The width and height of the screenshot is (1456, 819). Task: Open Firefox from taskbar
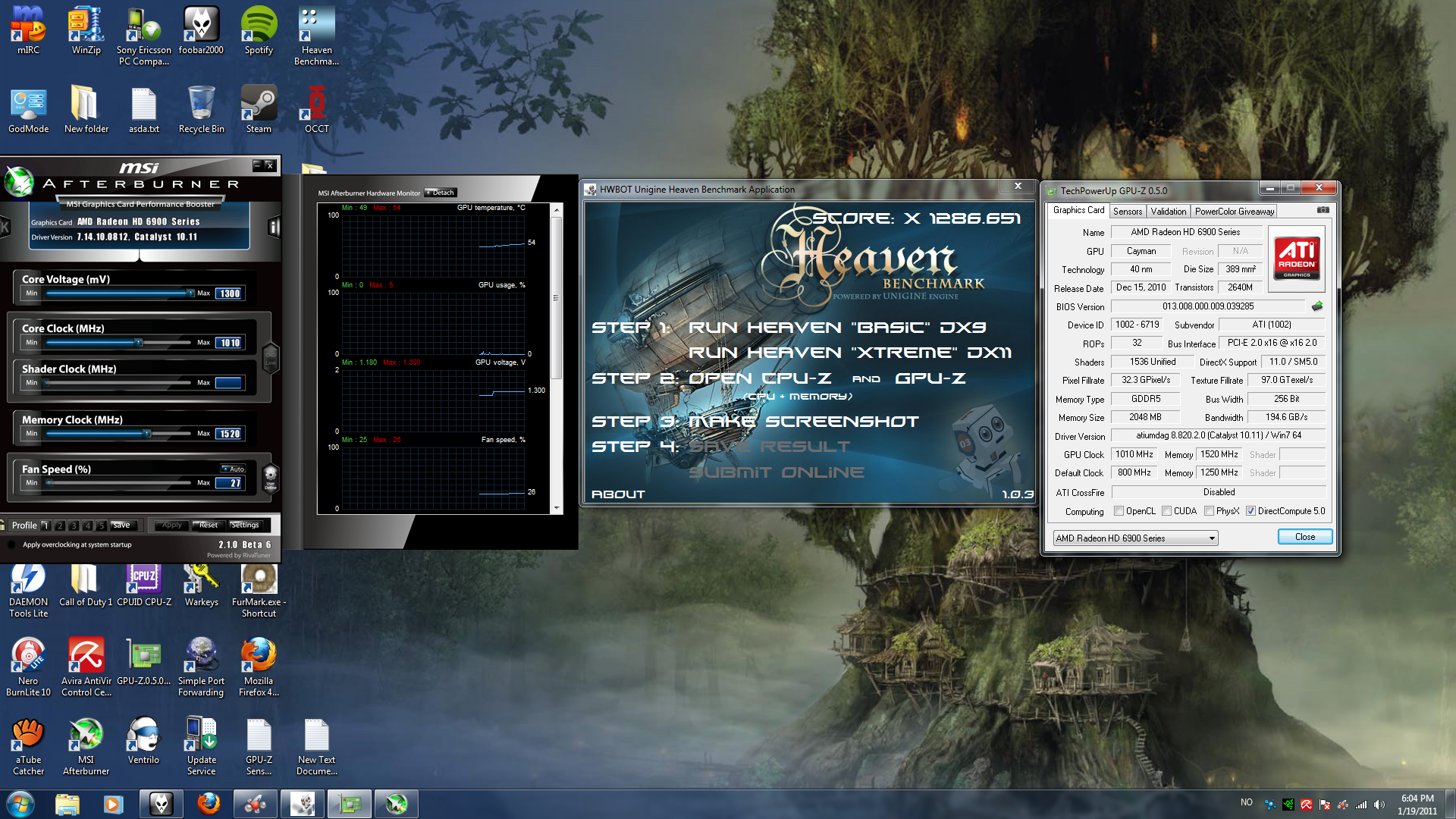pos(208,804)
